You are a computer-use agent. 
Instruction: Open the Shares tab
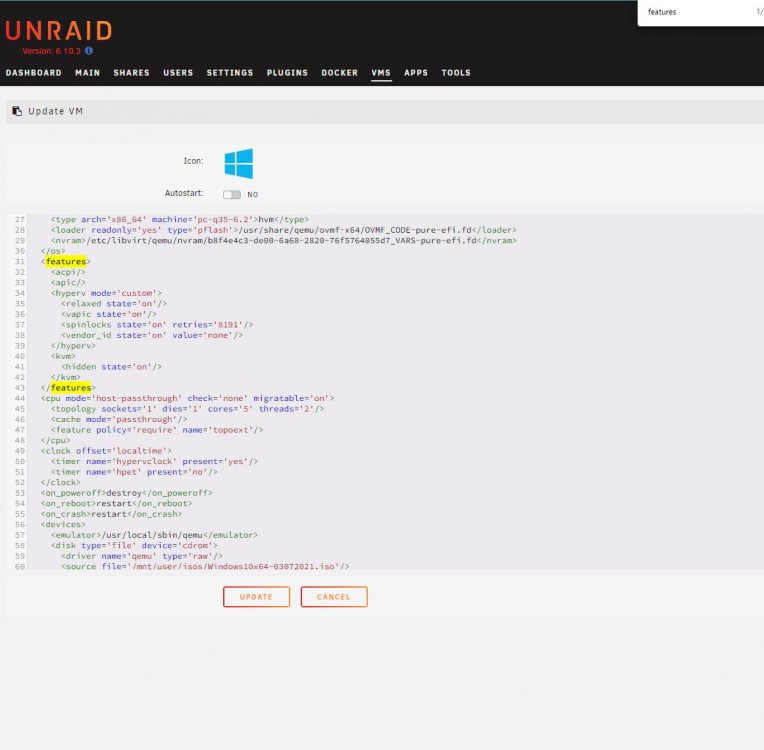132,73
